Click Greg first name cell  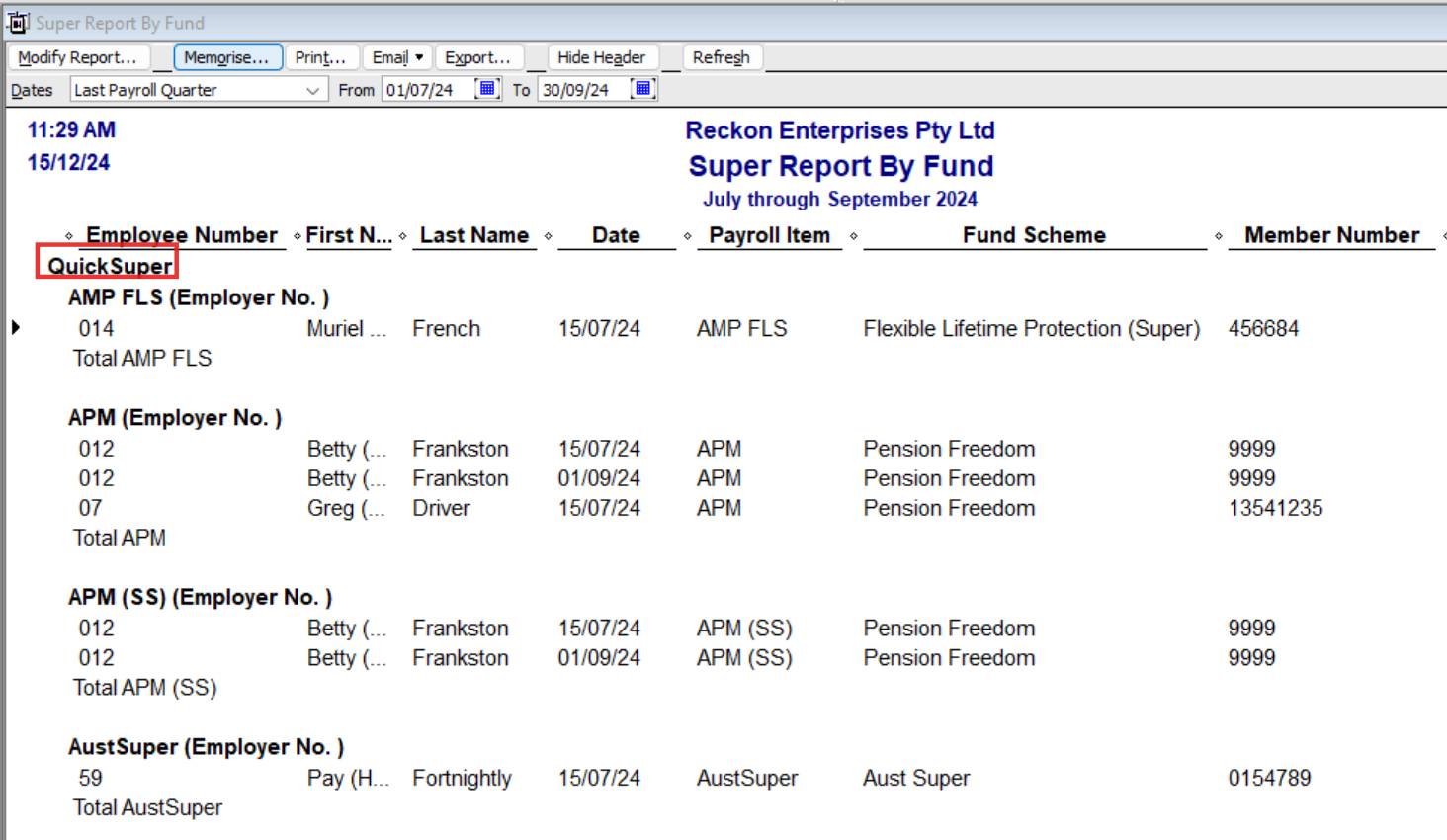pyautogui.click(x=346, y=508)
